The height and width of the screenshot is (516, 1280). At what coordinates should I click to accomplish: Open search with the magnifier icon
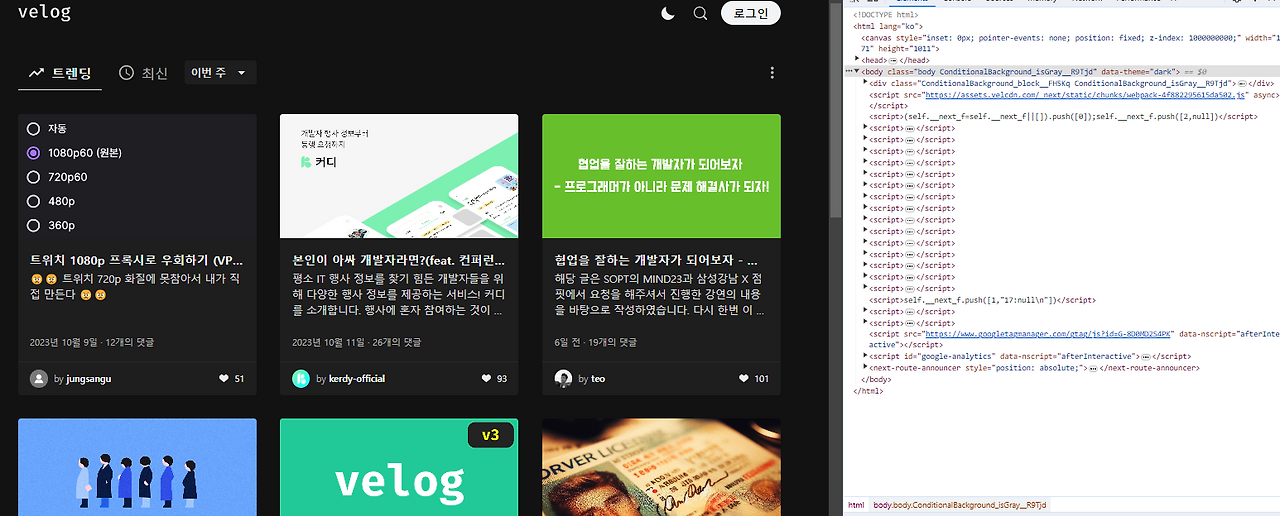click(701, 13)
